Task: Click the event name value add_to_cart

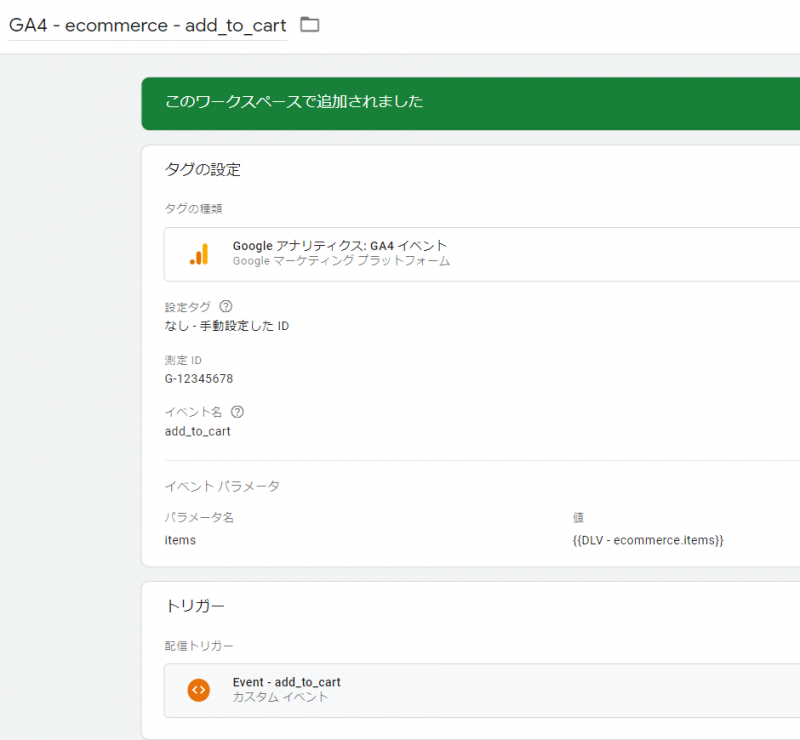Action: pos(197,431)
